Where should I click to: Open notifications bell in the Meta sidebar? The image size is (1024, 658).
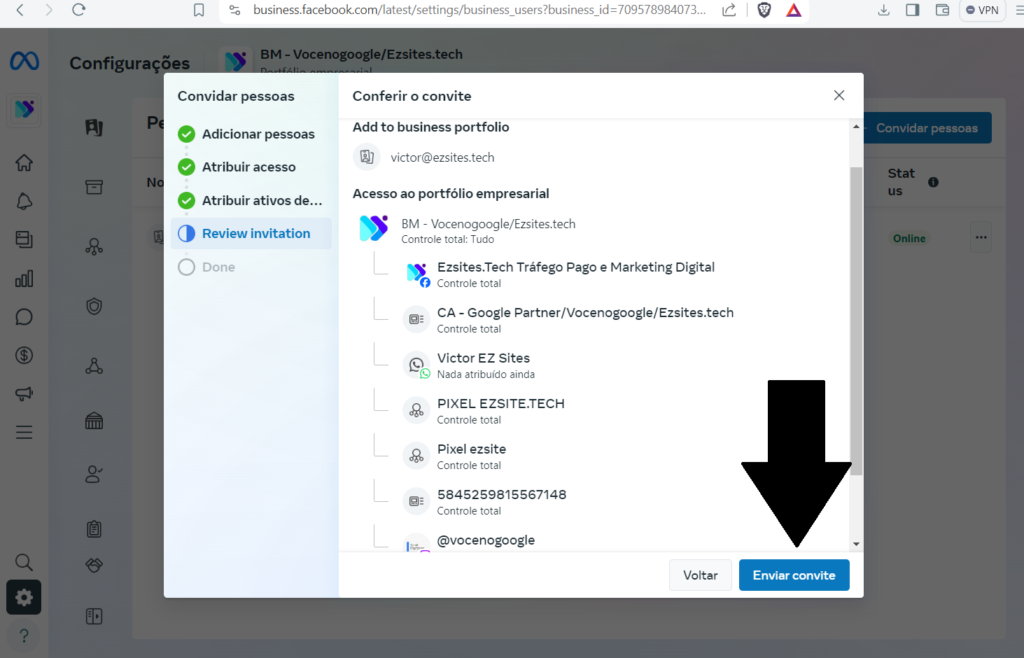tap(24, 201)
